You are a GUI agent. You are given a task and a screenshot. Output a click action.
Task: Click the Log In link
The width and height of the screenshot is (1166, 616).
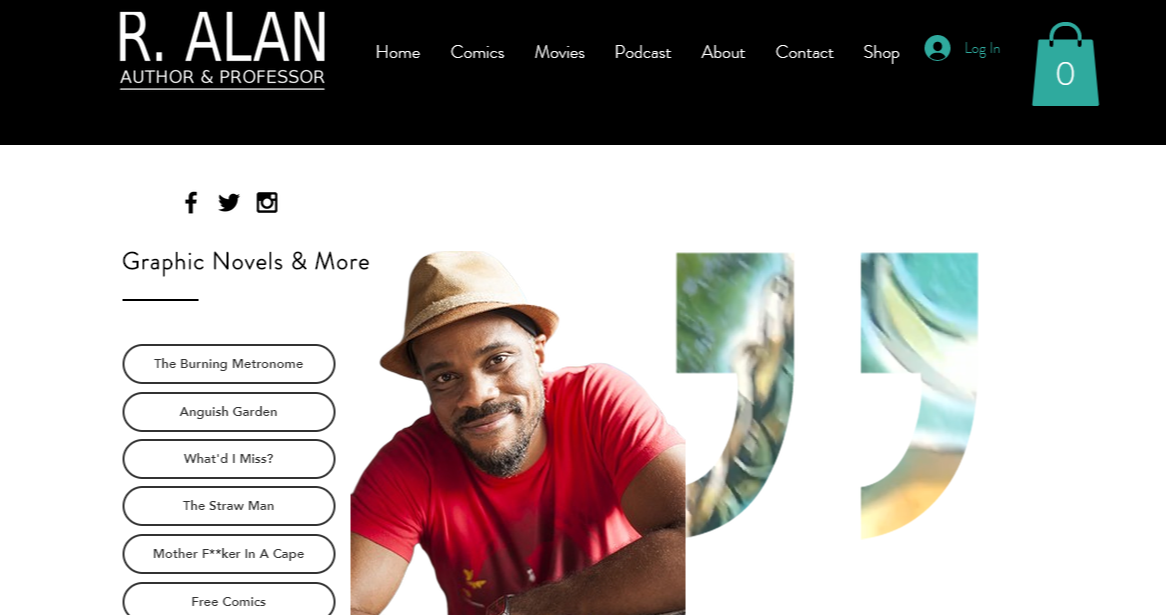(982, 48)
